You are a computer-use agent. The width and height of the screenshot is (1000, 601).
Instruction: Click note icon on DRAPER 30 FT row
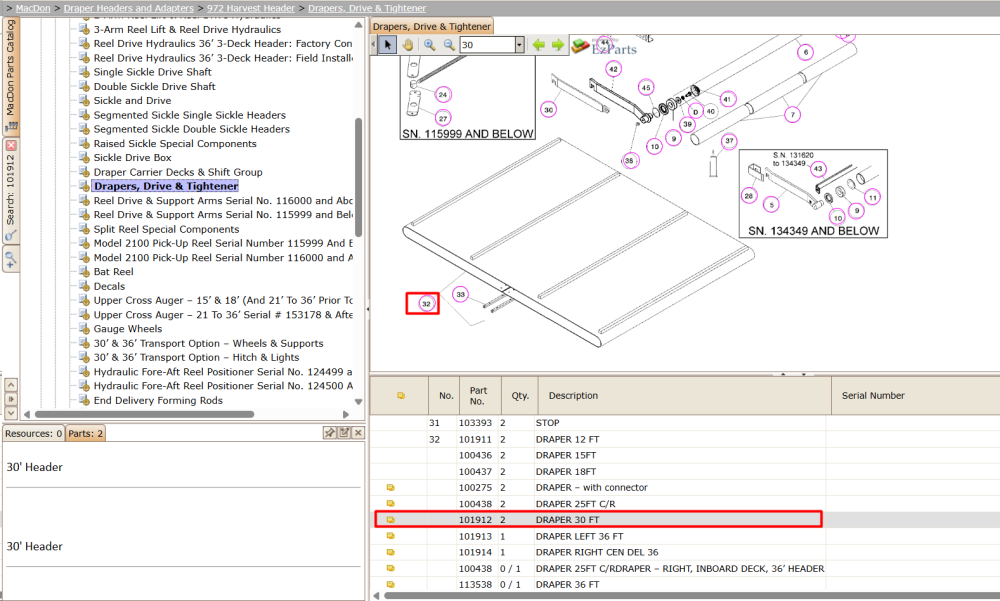[390, 520]
